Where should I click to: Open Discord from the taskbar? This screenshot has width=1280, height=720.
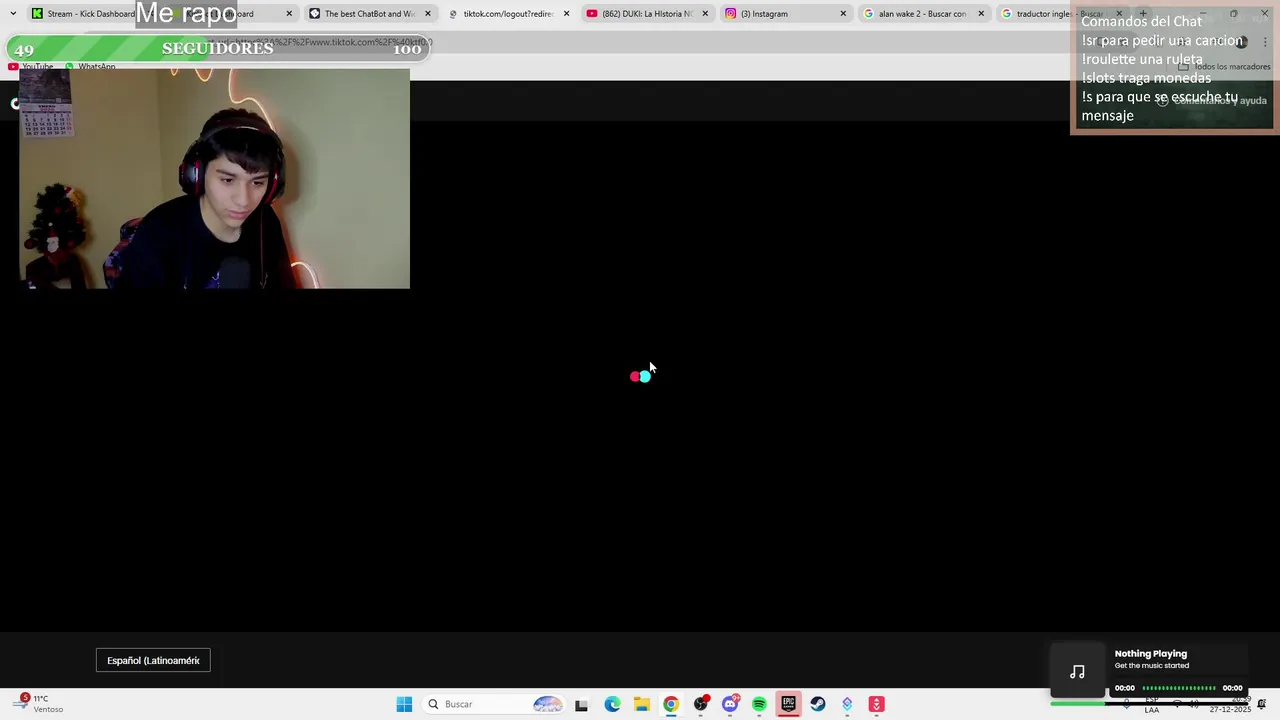(x=730, y=704)
